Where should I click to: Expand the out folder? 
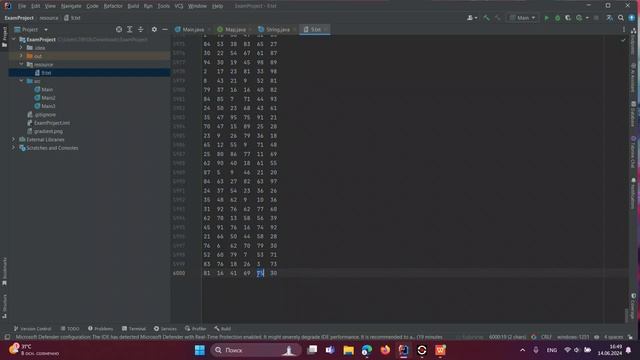pyautogui.click(x=21, y=56)
